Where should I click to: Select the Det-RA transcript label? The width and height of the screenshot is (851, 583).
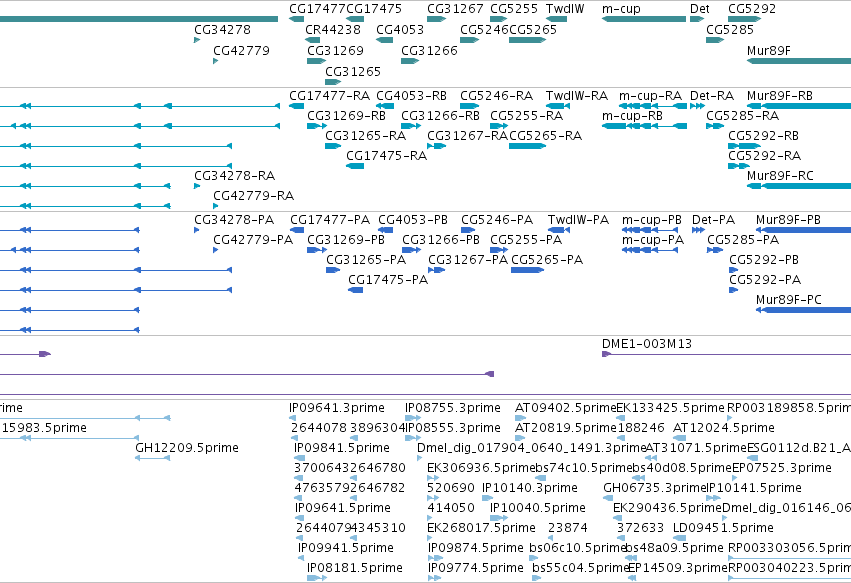pos(712,96)
